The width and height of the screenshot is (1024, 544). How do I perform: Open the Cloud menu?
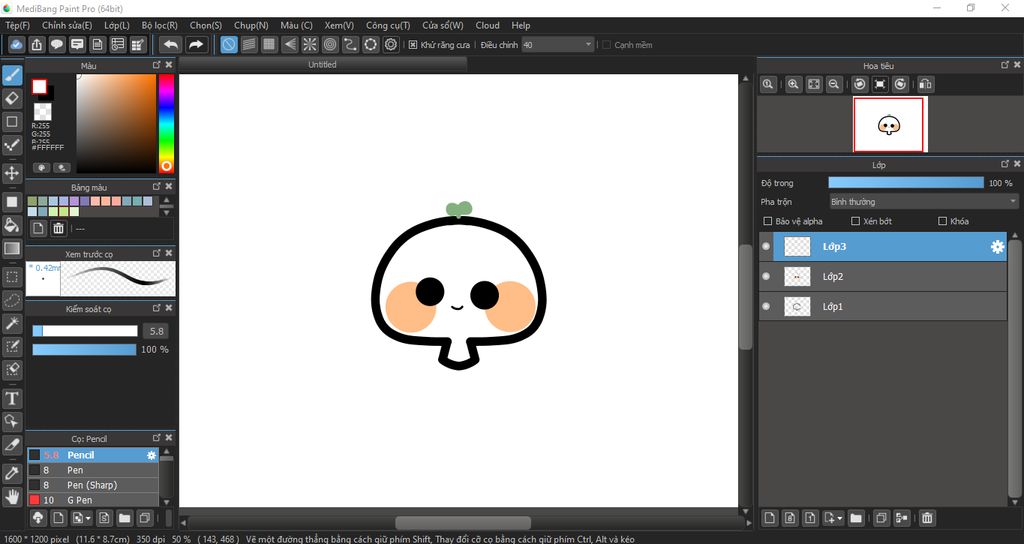click(487, 25)
